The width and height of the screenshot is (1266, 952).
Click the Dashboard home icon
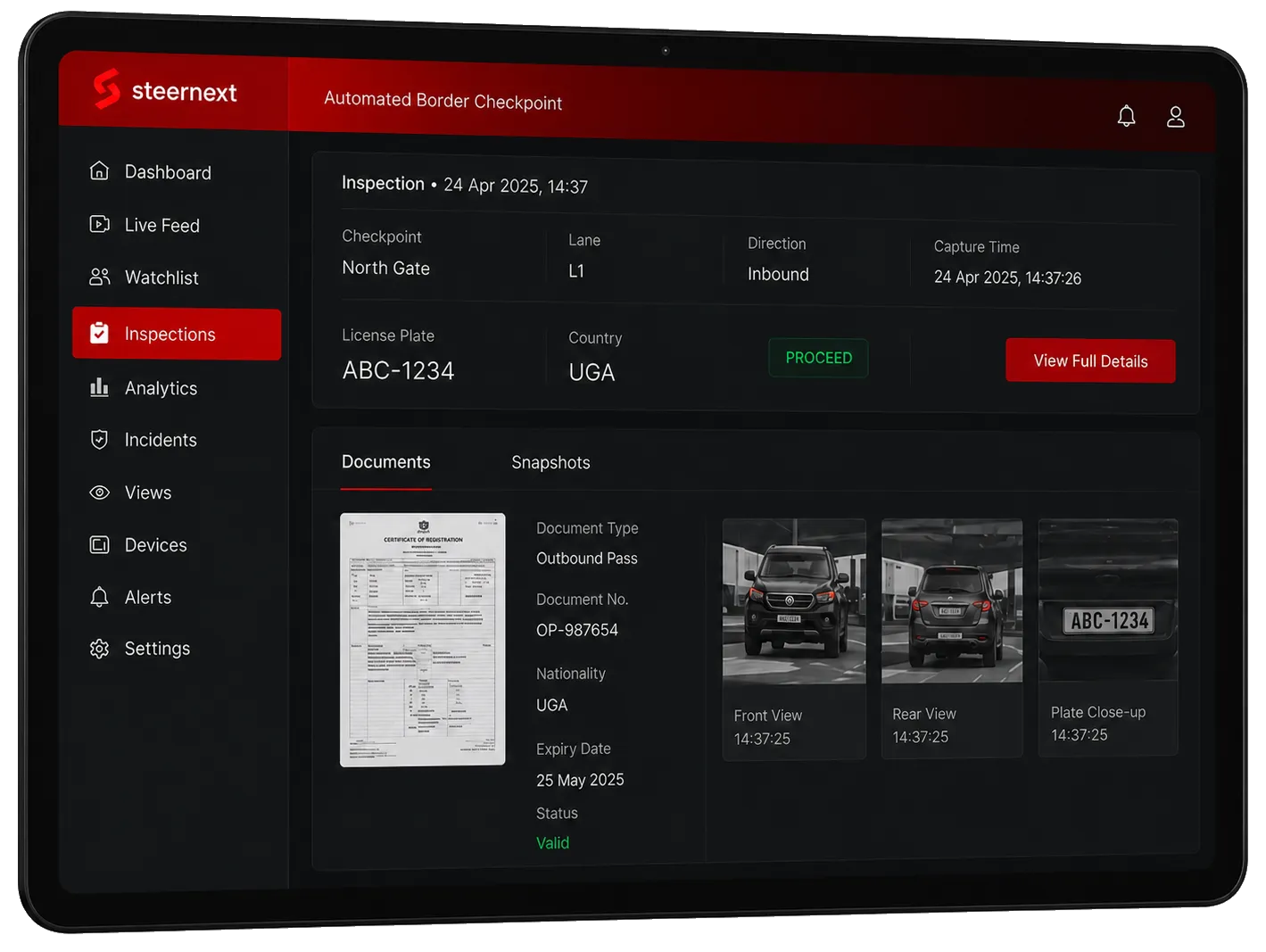coord(99,170)
